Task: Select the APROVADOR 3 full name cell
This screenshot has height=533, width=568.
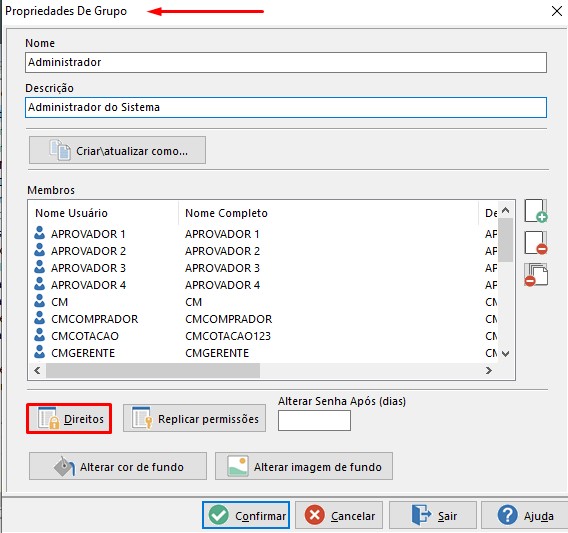Action: (x=222, y=268)
